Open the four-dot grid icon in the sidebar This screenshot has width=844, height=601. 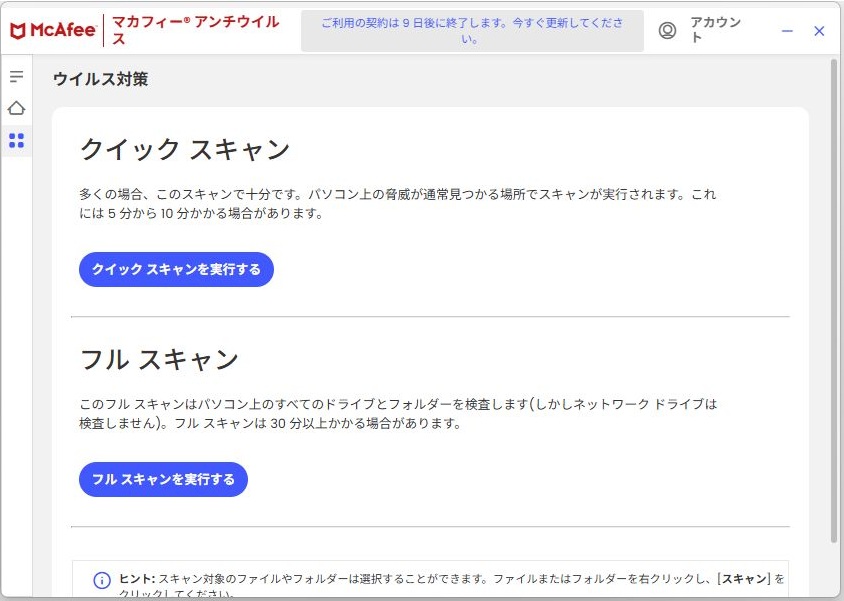[16, 140]
